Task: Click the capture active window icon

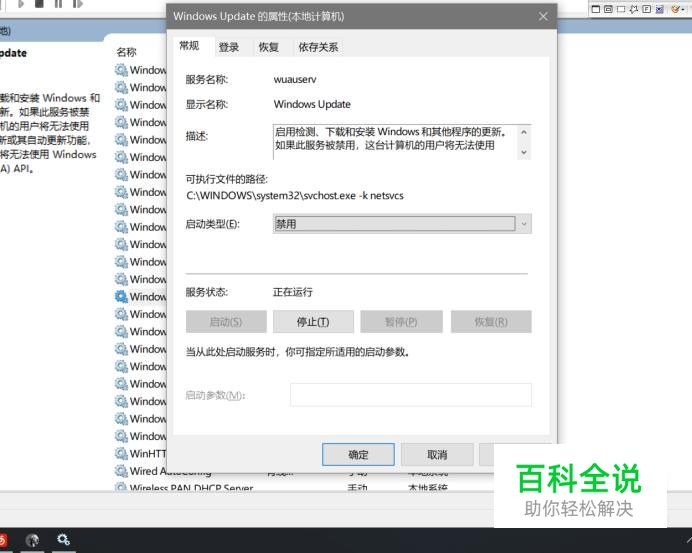Action: point(596,9)
